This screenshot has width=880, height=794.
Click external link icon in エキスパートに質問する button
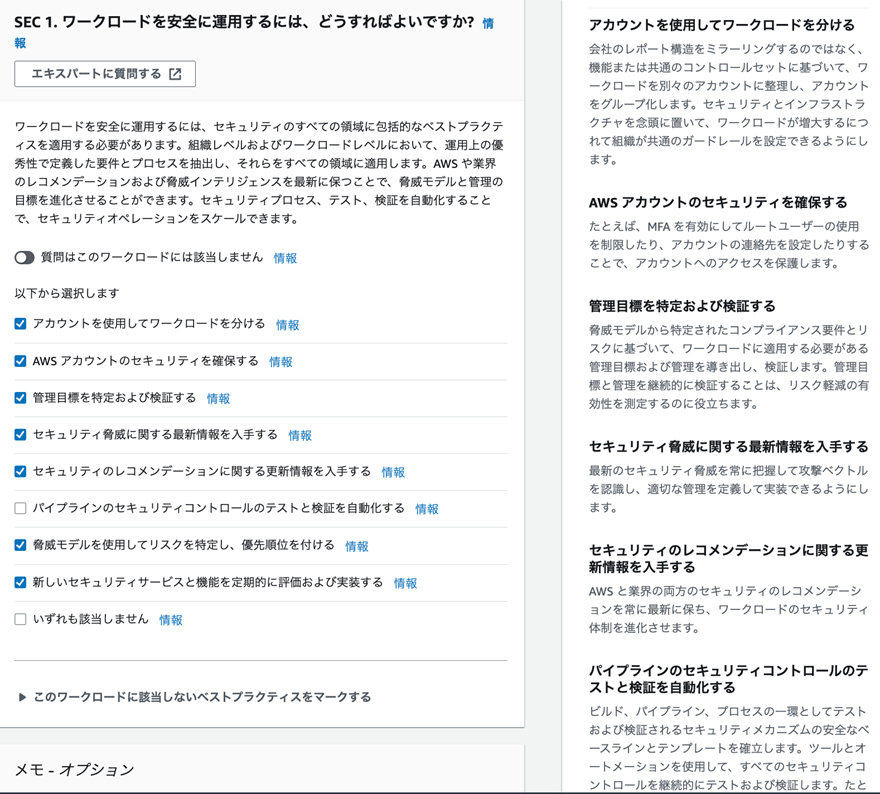175,74
